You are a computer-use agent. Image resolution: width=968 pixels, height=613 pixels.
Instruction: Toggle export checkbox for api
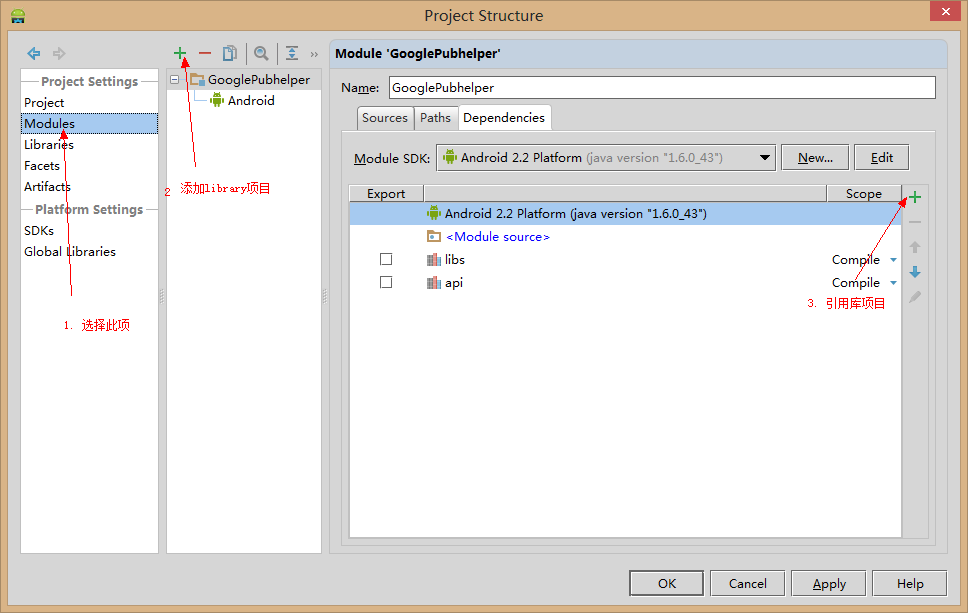click(386, 282)
